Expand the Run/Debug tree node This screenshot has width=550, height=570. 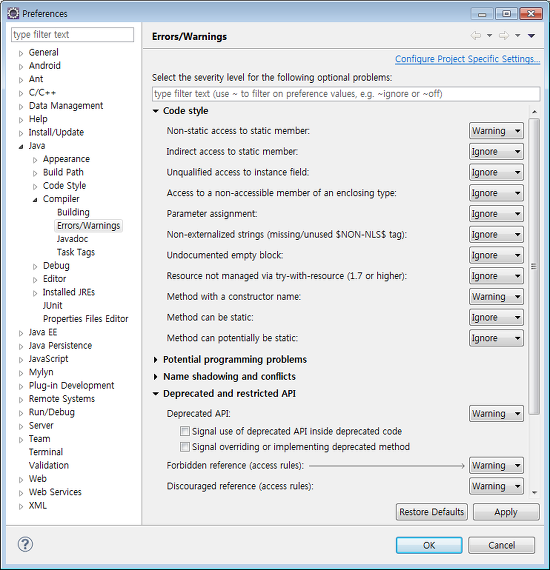[x=21, y=413]
